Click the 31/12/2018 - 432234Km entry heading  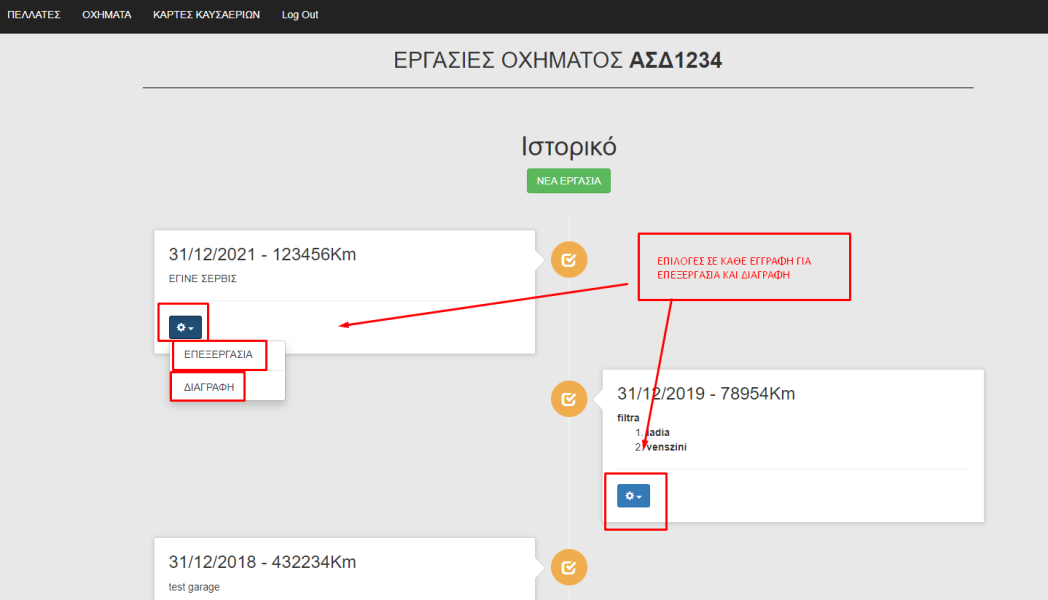[x=262, y=562]
